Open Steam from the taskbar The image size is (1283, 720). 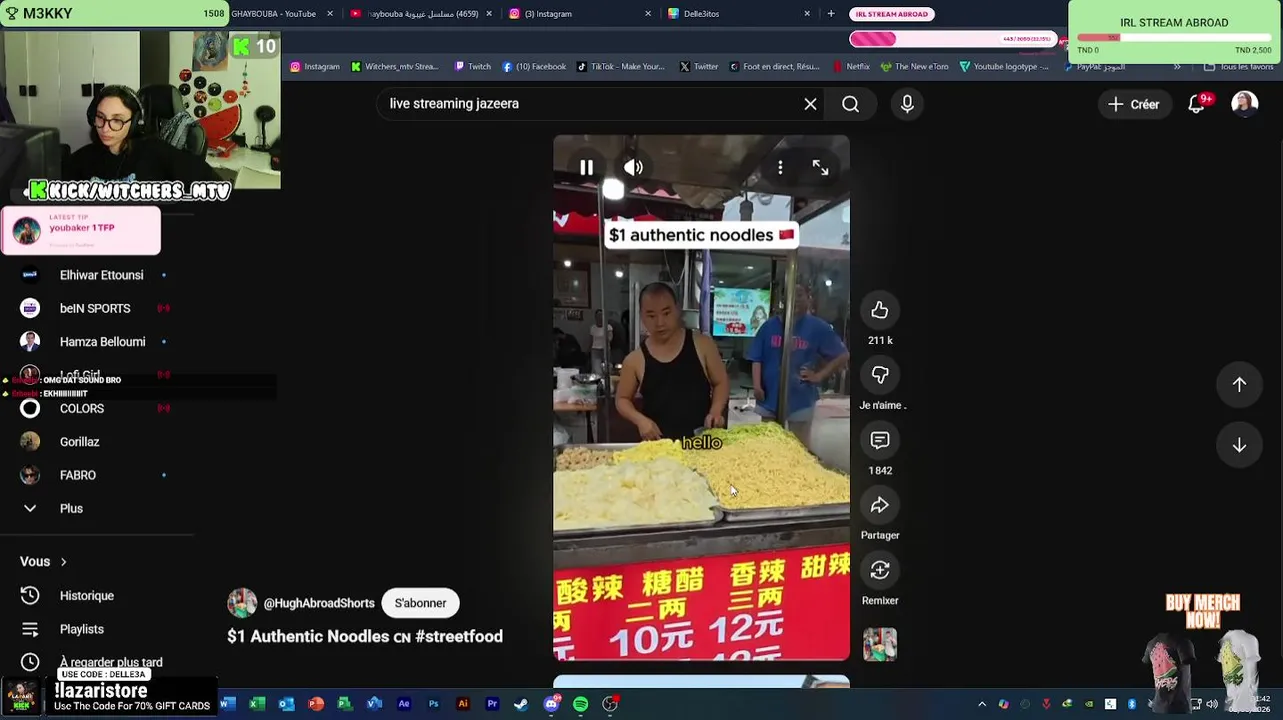click(521, 704)
